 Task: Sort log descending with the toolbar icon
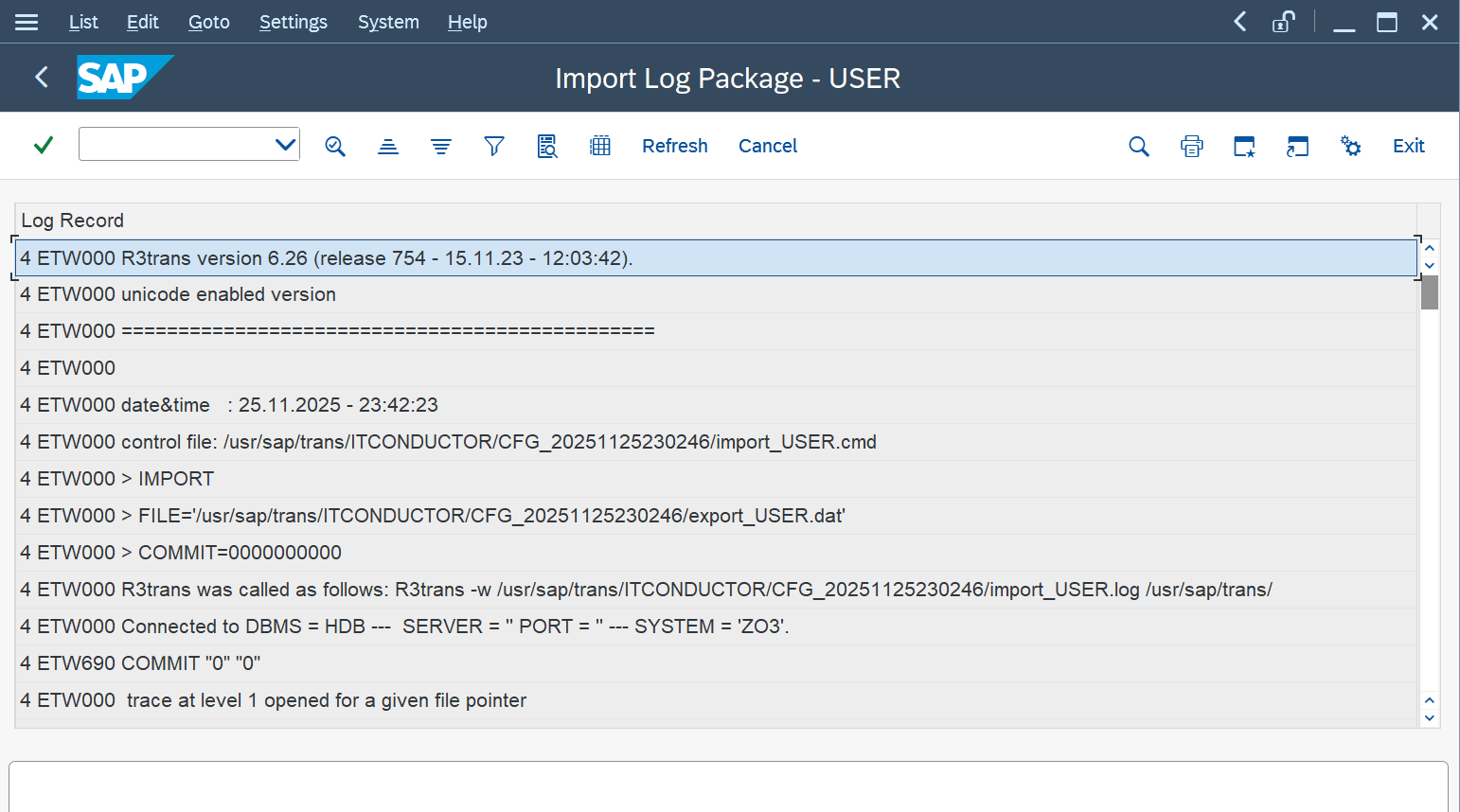[441, 146]
